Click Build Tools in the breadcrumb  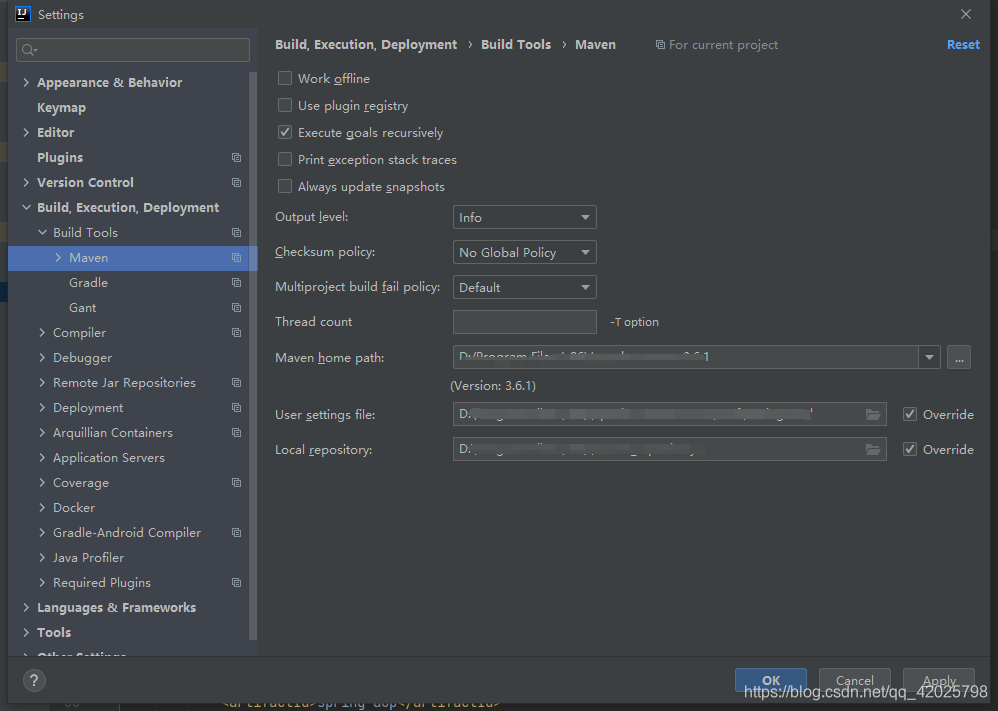pos(516,45)
